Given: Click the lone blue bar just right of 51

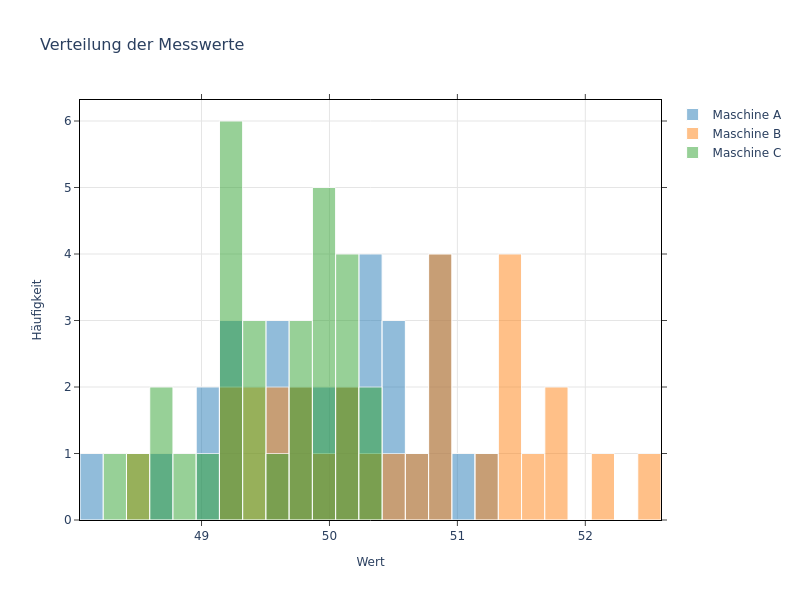Looking at the screenshot, I should [463, 487].
